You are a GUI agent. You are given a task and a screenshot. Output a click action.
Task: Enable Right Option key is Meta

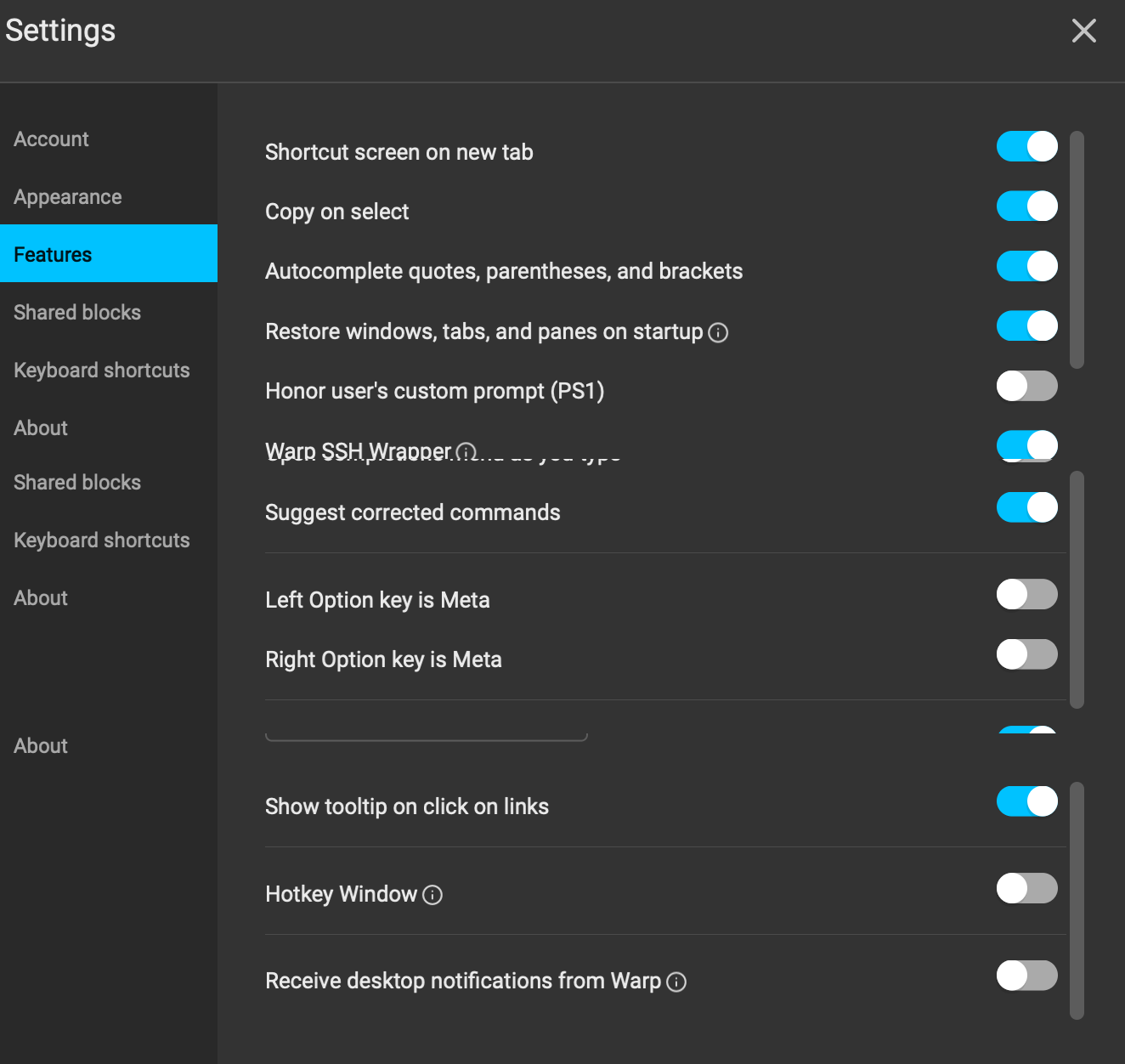click(1026, 654)
